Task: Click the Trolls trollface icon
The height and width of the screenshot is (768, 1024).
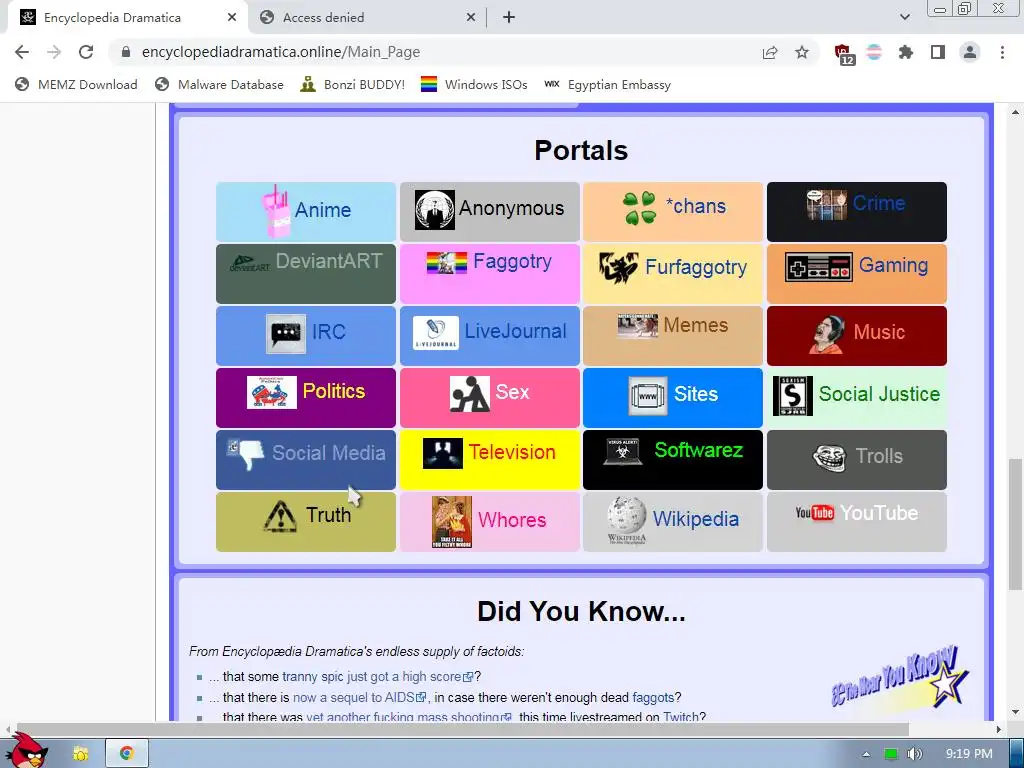Action: (x=829, y=458)
